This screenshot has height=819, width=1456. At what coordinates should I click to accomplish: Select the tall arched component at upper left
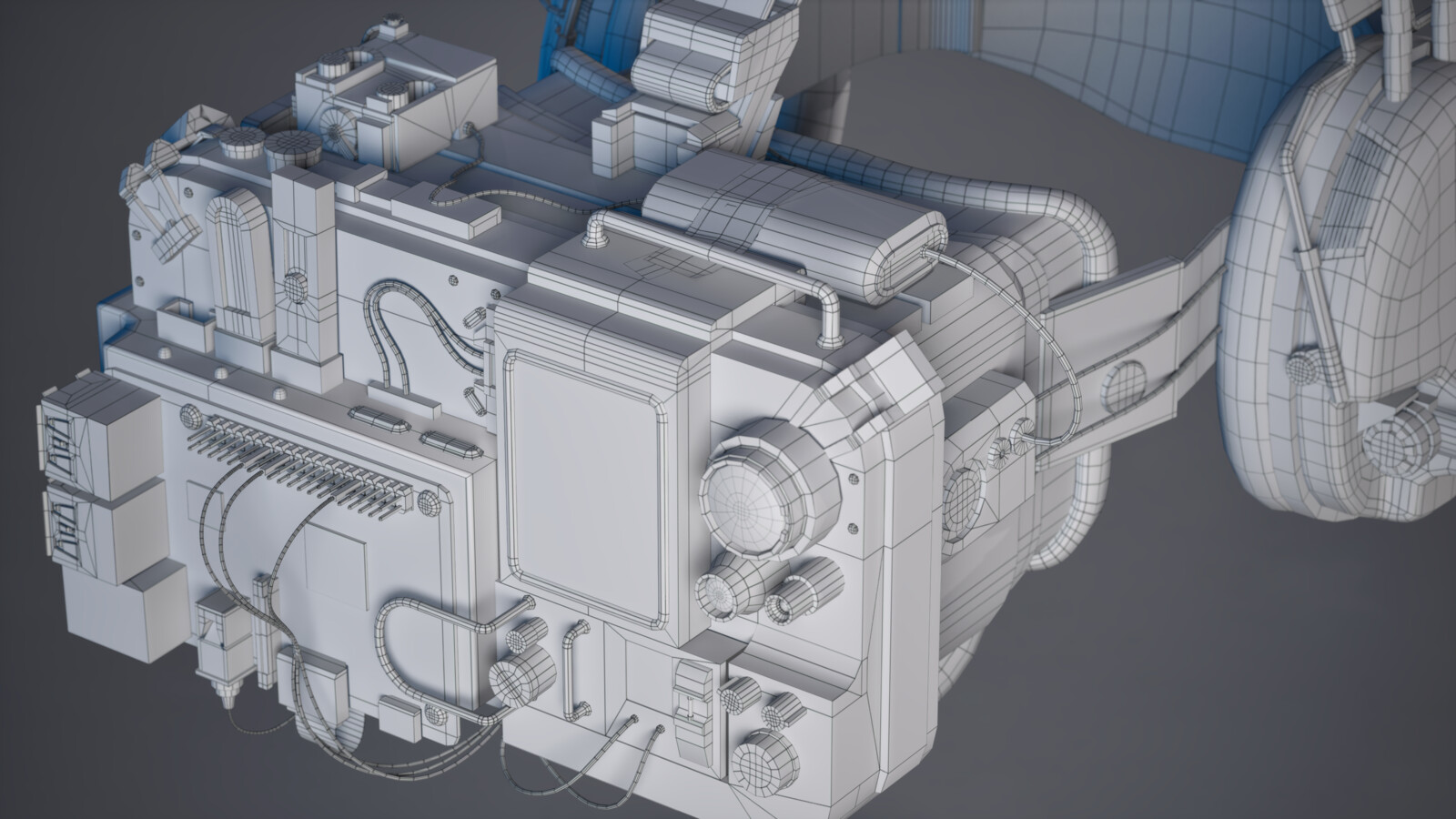(239, 264)
